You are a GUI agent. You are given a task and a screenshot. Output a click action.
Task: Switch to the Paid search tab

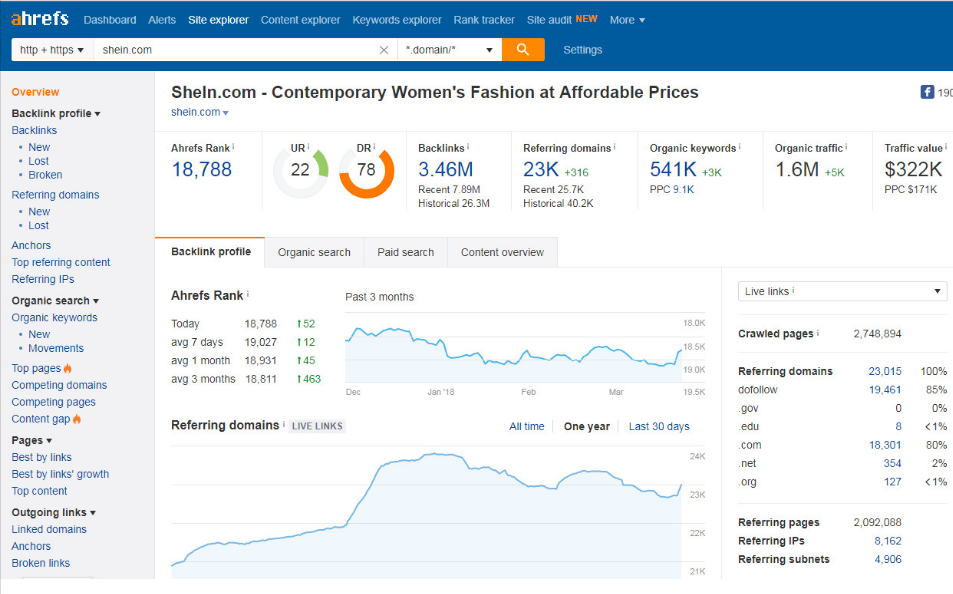point(405,252)
